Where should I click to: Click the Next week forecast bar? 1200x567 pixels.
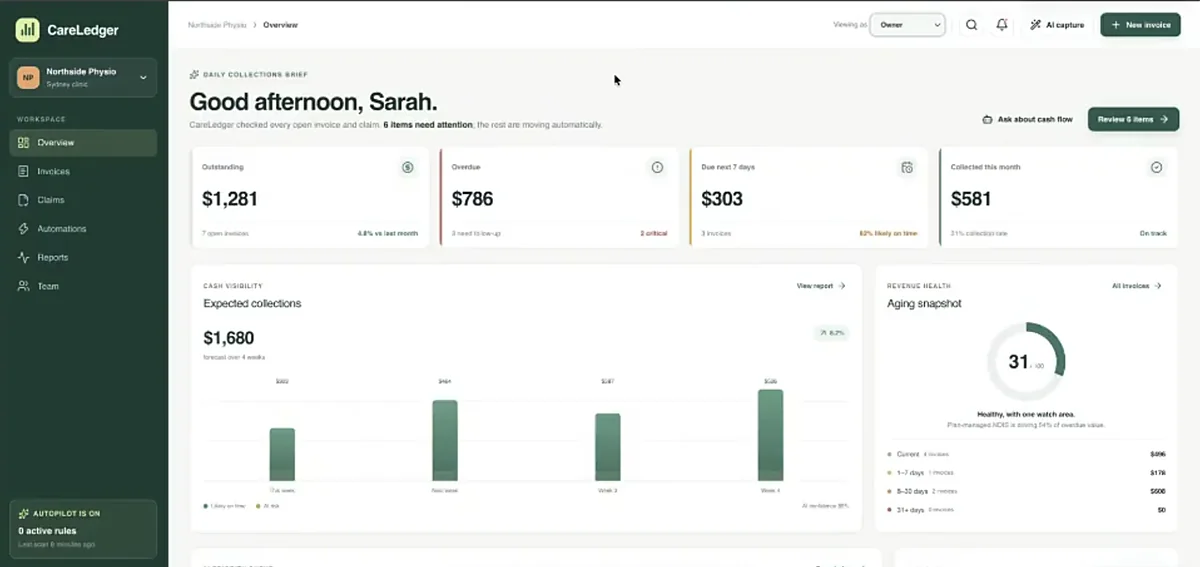pyautogui.click(x=445, y=441)
